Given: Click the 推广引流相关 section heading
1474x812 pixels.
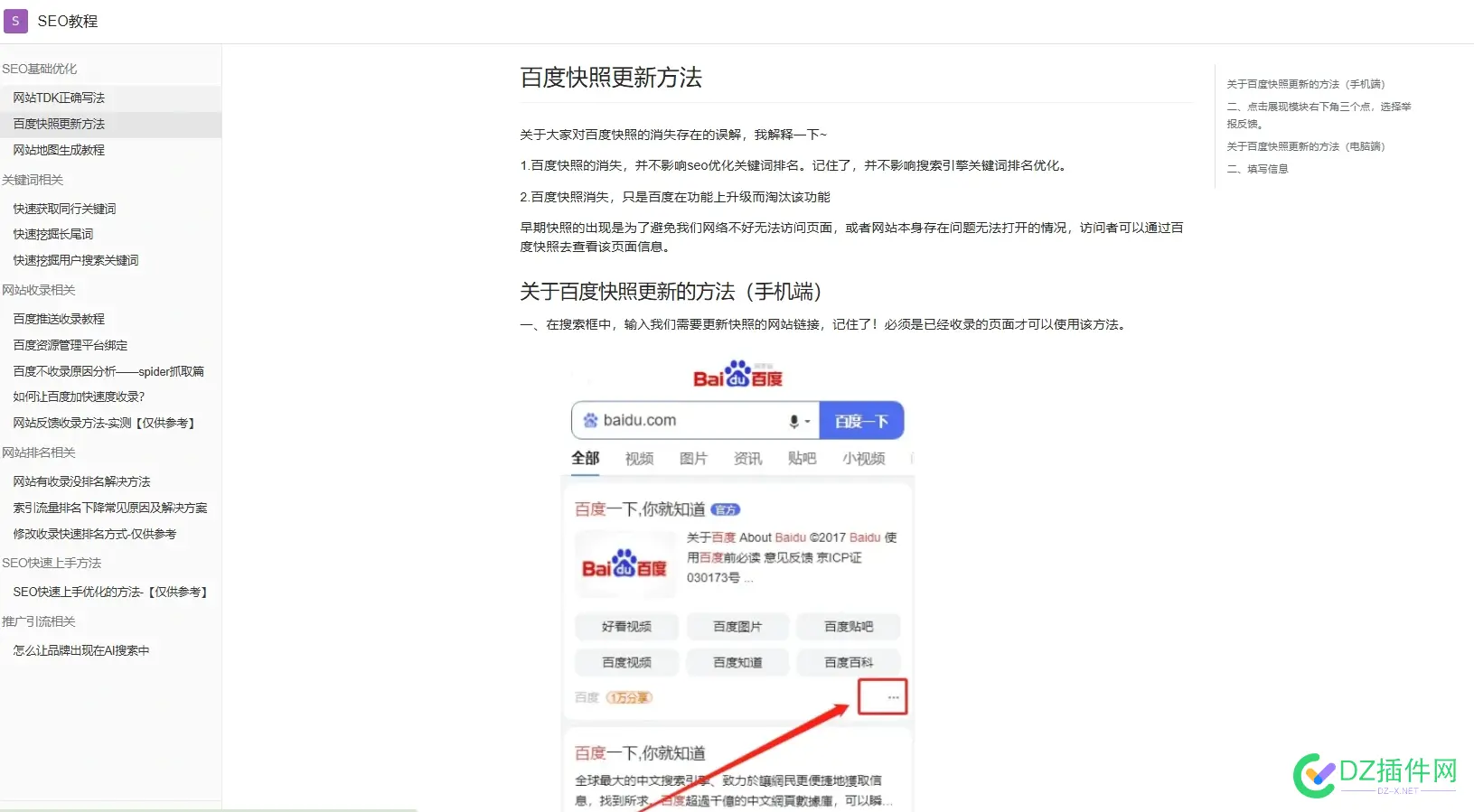Looking at the screenshot, I should (39, 621).
